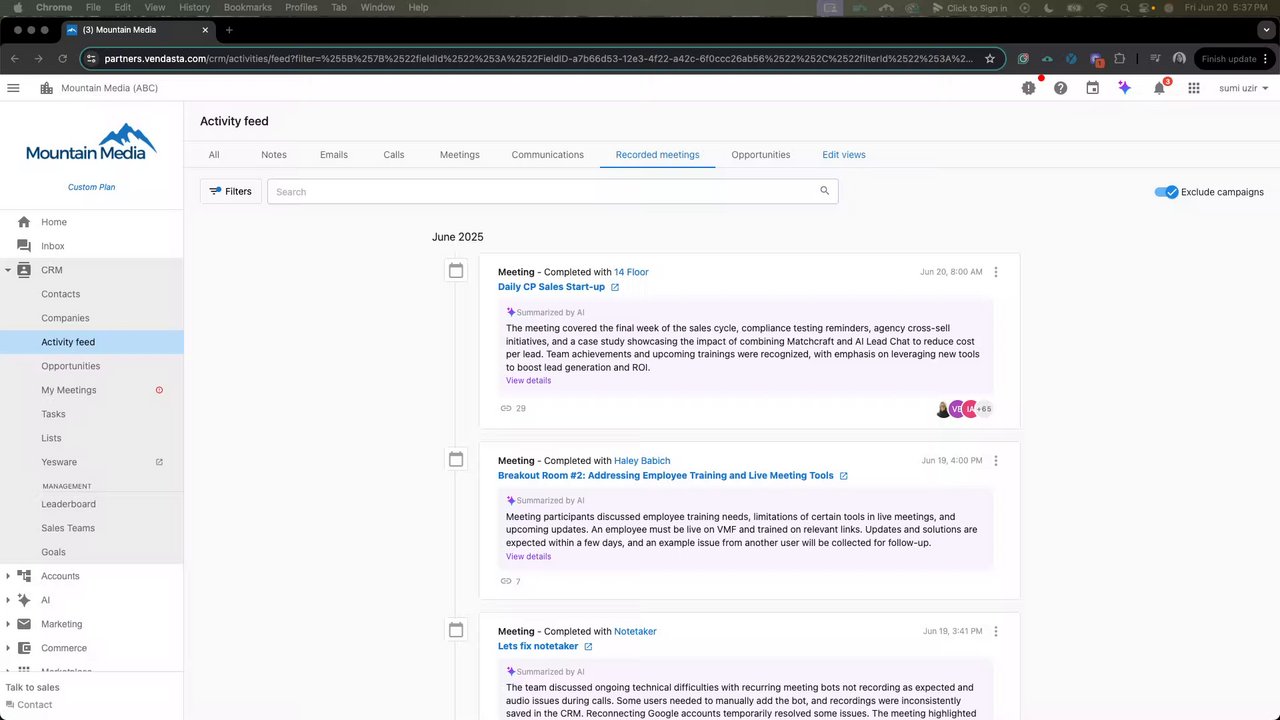Screen dimensions: 1280x720
Task: Open the Opportunities tab in Activity feed
Action: click(761, 155)
